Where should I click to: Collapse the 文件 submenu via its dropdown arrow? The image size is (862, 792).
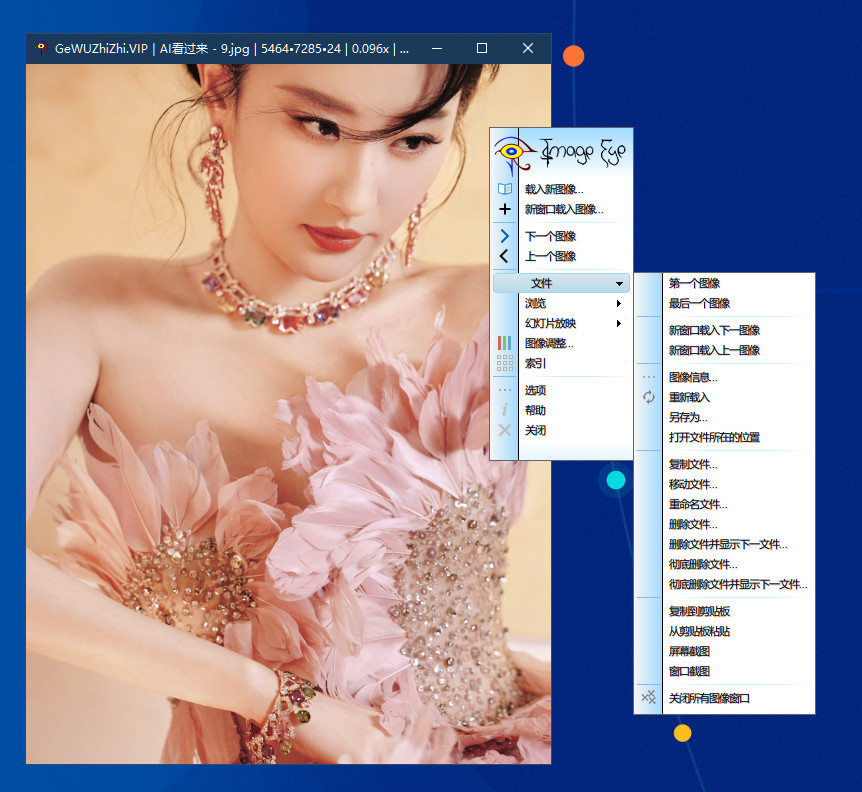click(619, 284)
